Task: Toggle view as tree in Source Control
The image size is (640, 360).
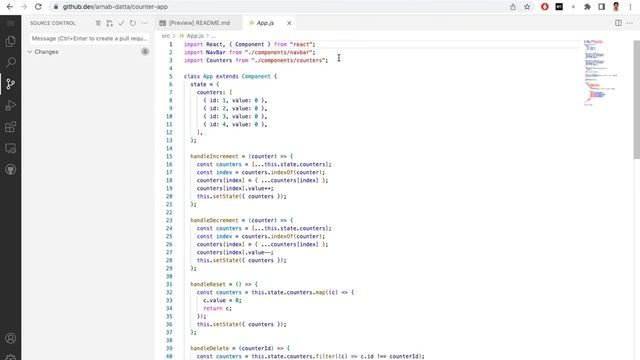Action: [98, 23]
